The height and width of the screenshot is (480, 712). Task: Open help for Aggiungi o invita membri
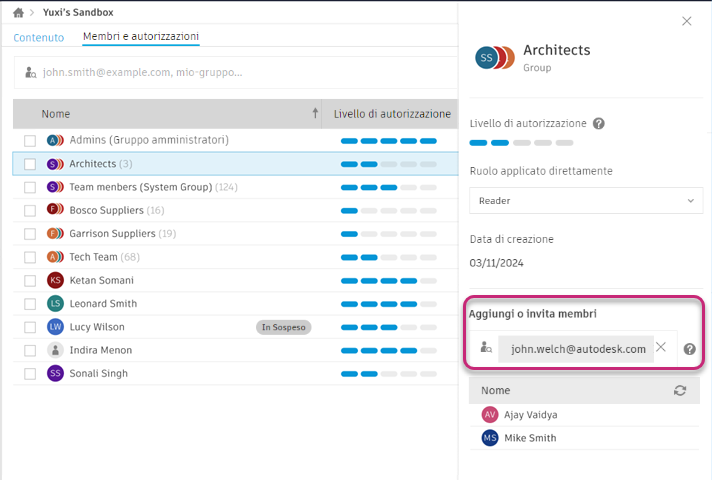pos(690,349)
